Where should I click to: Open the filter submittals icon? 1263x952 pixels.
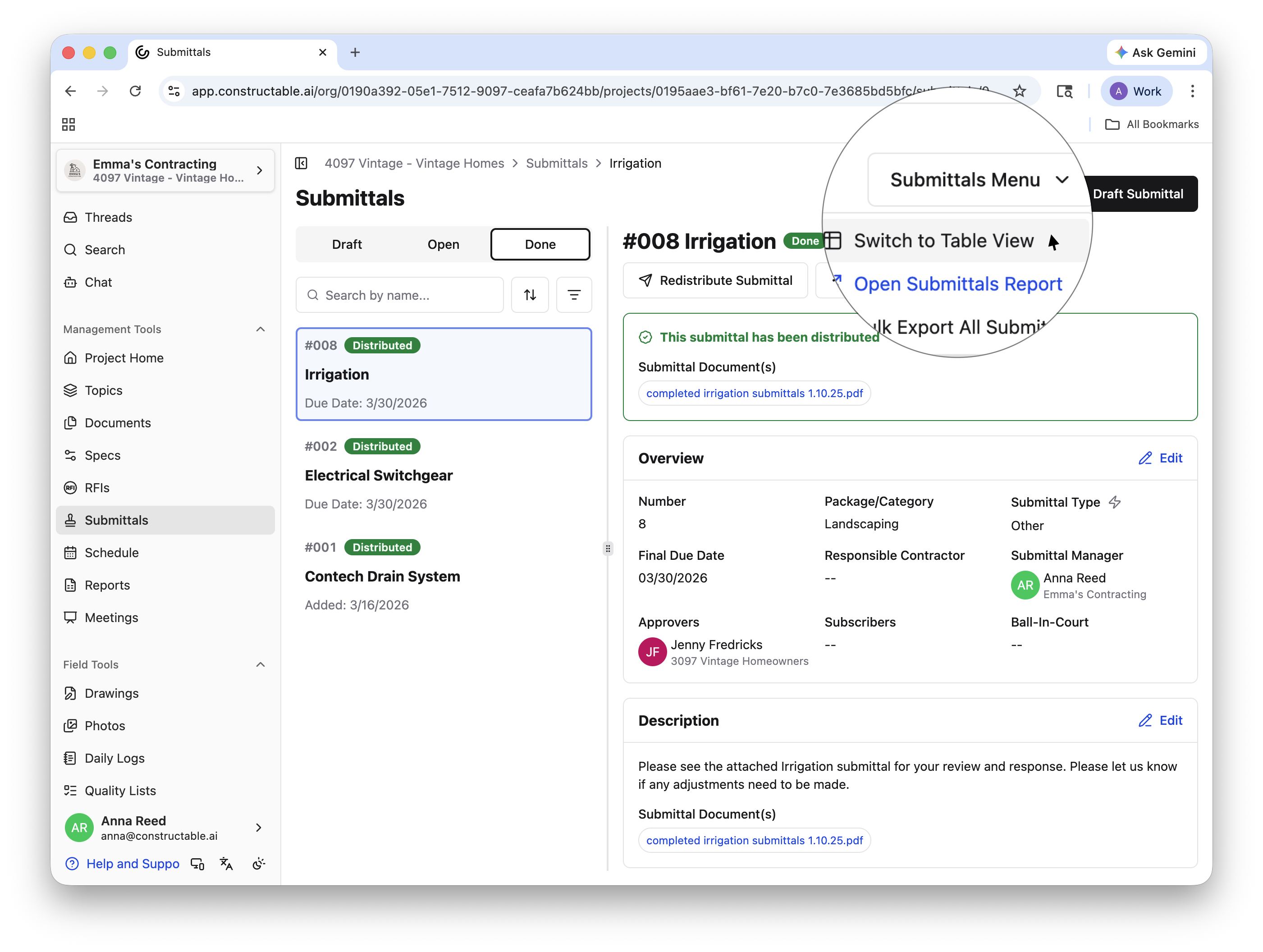coord(574,295)
